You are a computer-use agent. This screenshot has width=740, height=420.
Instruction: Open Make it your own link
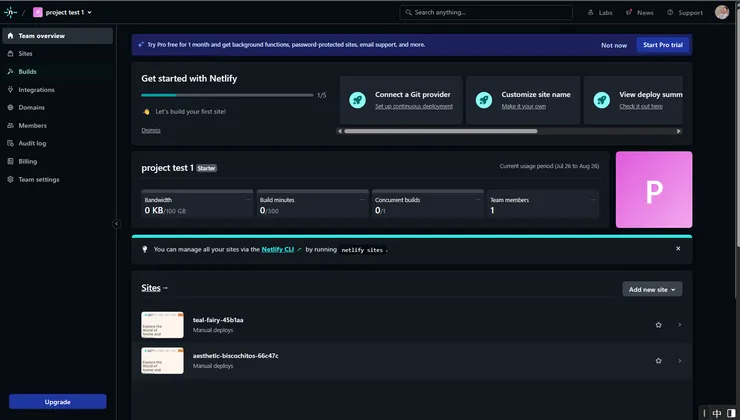pyautogui.click(x=523, y=106)
